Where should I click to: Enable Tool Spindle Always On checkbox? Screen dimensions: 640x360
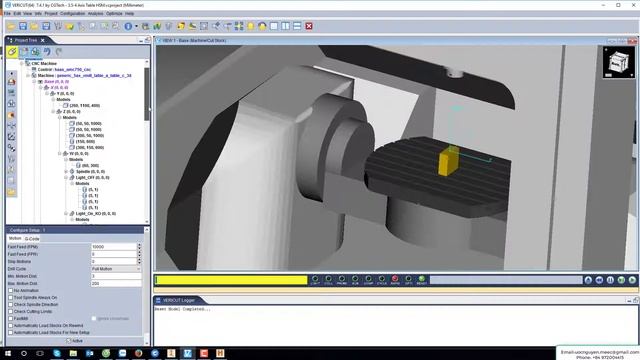tap(11, 298)
